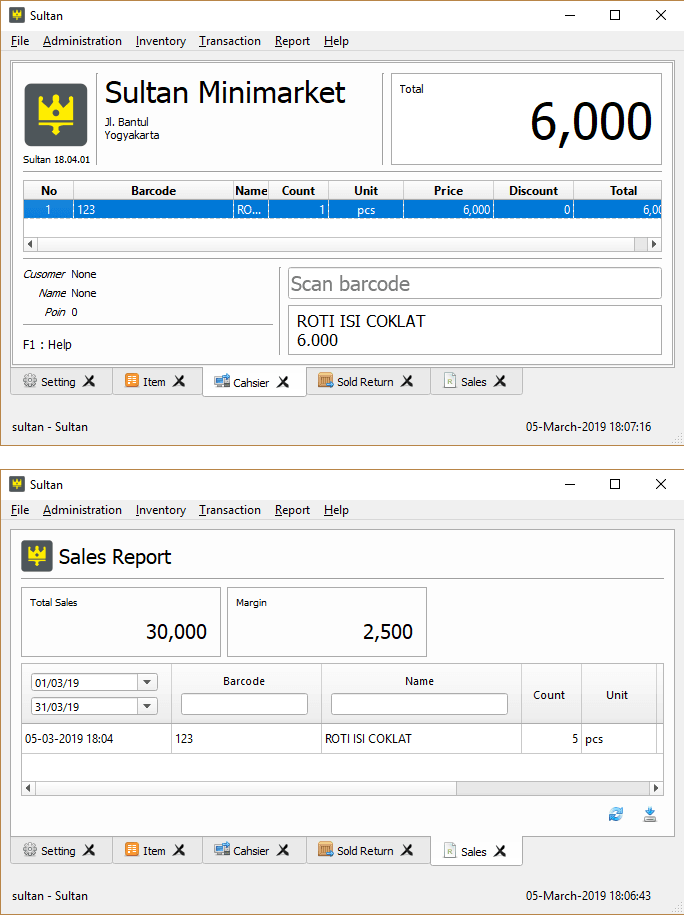The image size is (684, 918).
Task: Switch to the Item tab in the Sales Report window
Action: click(x=152, y=851)
